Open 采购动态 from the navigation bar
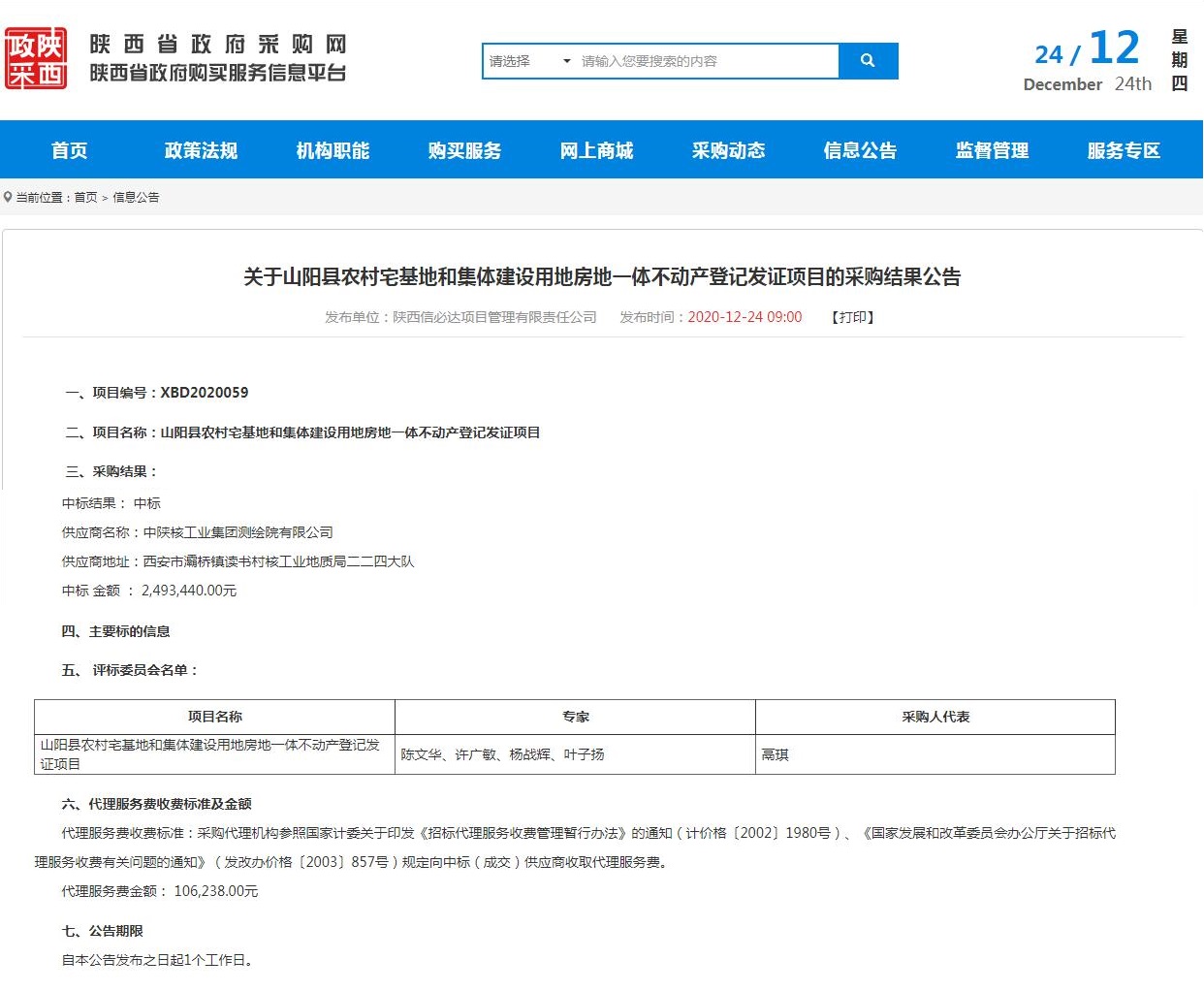This screenshot has height=992, width=1204. click(728, 150)
